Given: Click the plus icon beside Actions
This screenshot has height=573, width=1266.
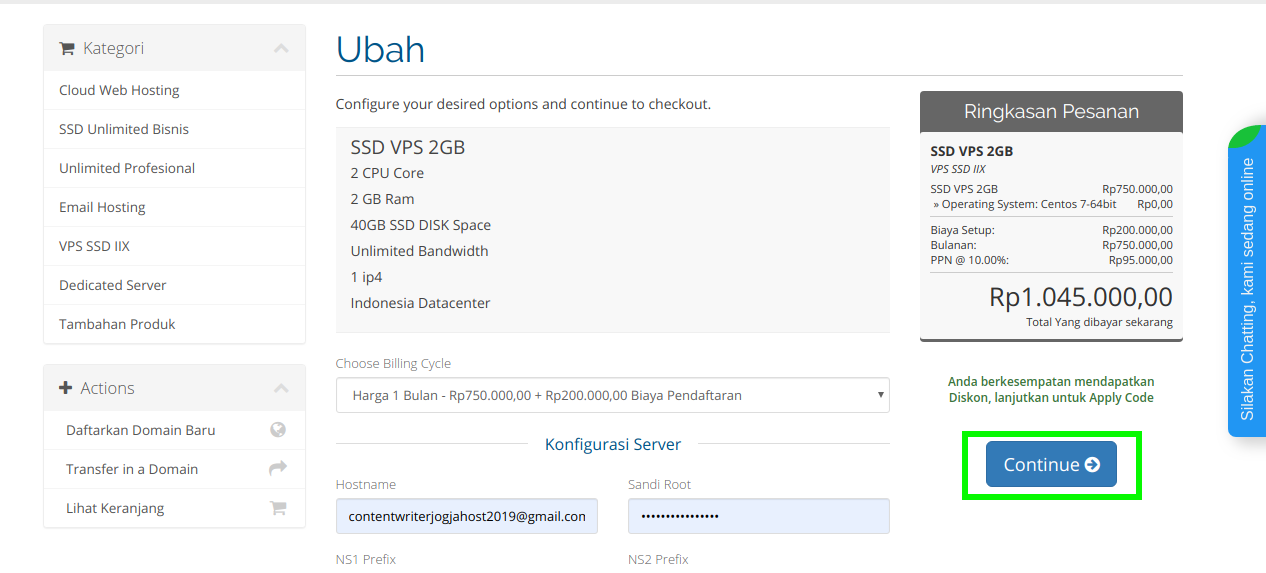Looking at the screenshot, I should (x=66, y=388).
